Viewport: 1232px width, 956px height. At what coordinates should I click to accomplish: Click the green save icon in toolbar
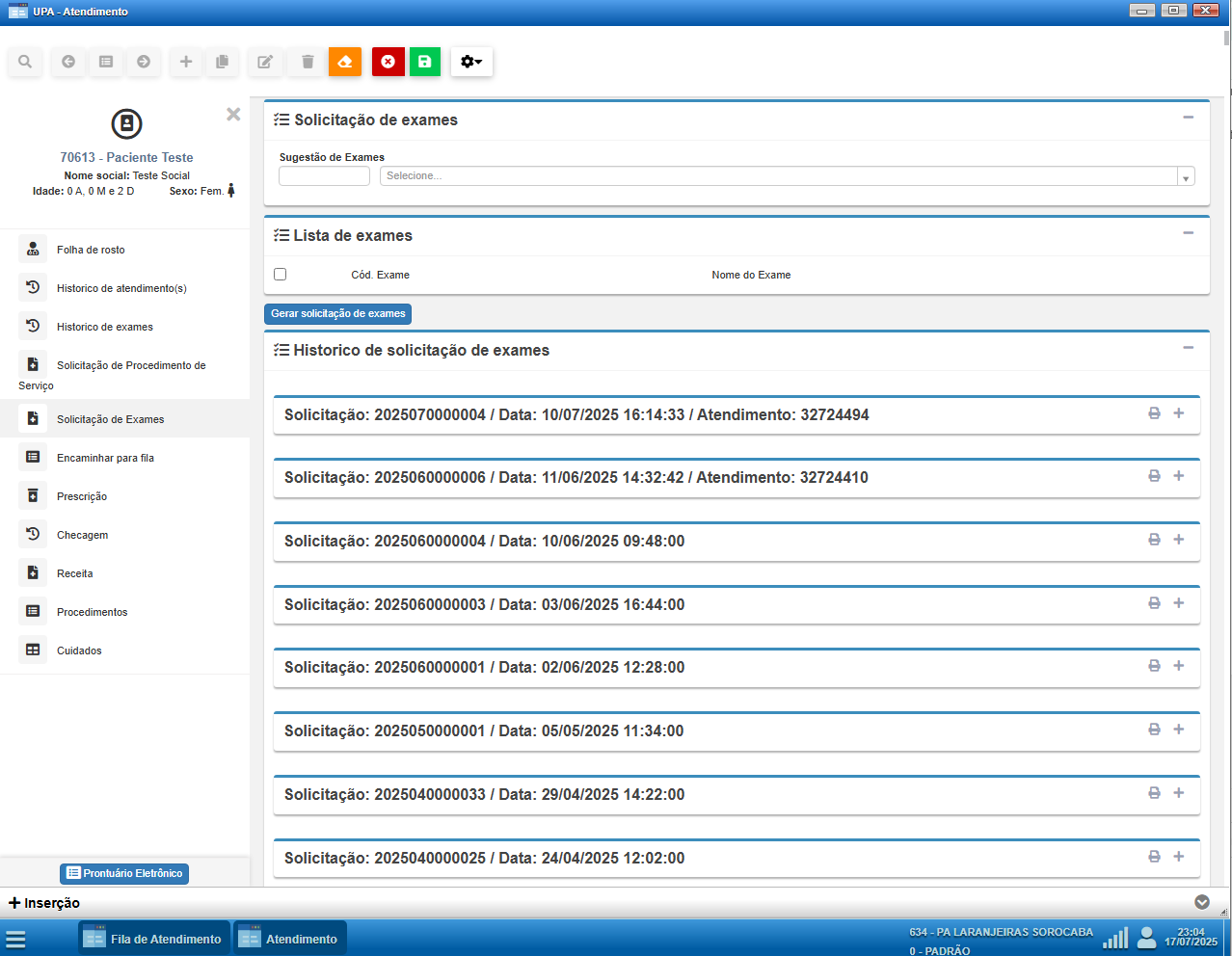click(424, 62)
